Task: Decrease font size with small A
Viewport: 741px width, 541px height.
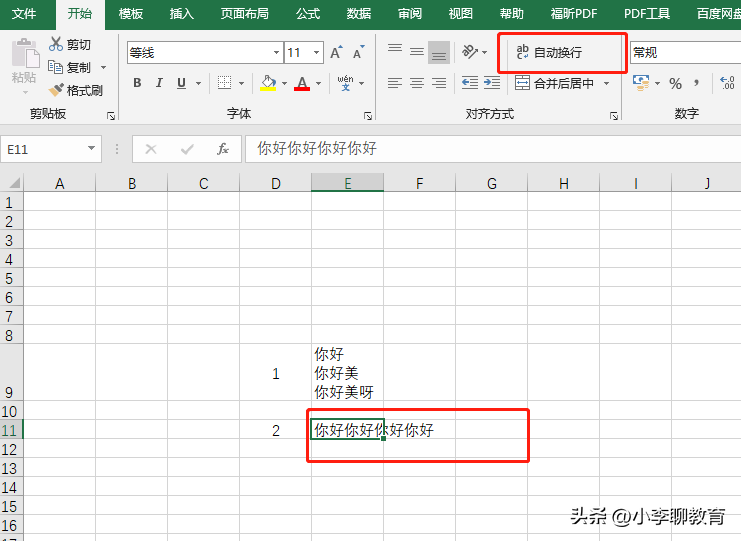Action: (x=359, y=52)
